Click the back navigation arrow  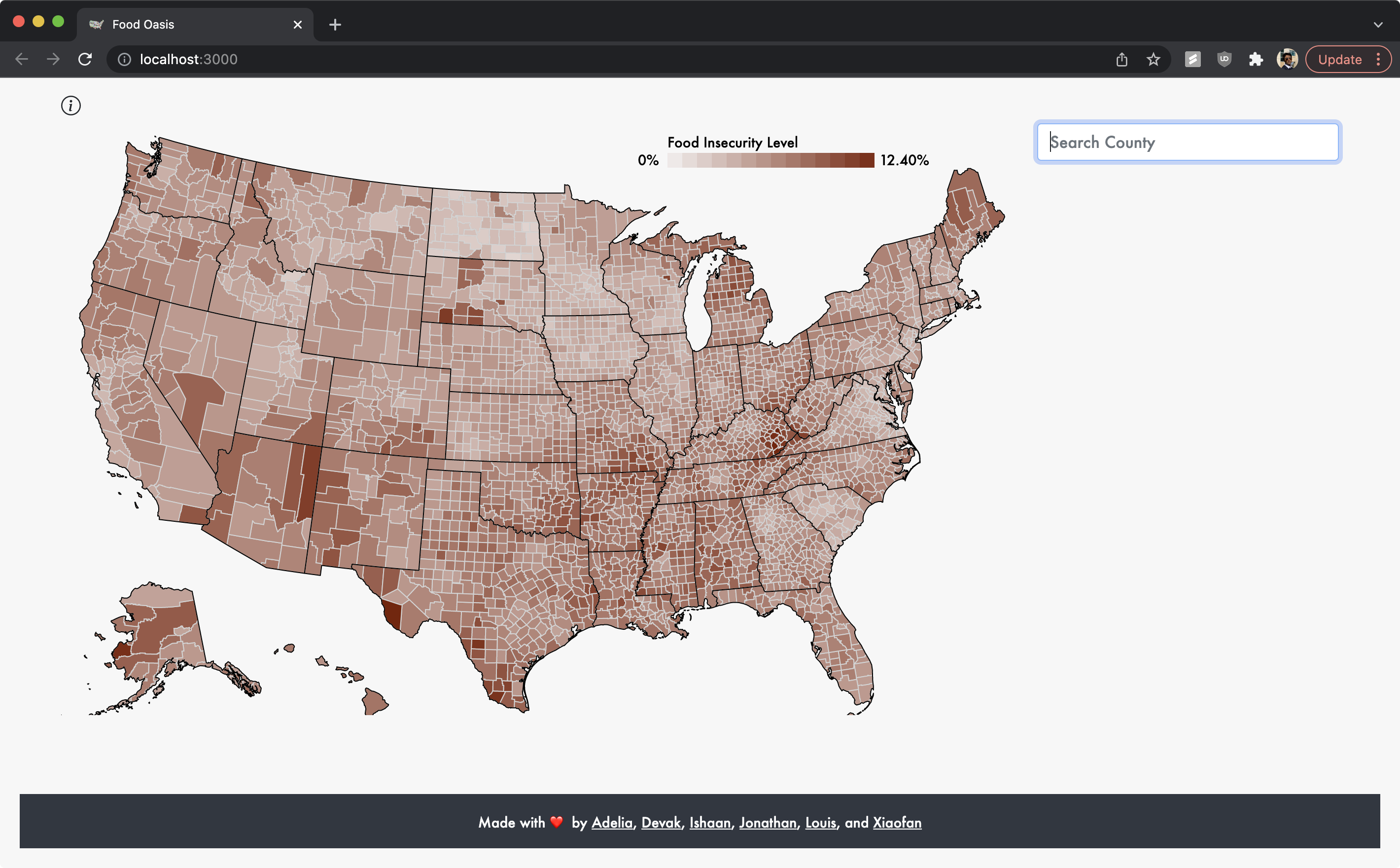pyautogui.click(x=22, y=59)
